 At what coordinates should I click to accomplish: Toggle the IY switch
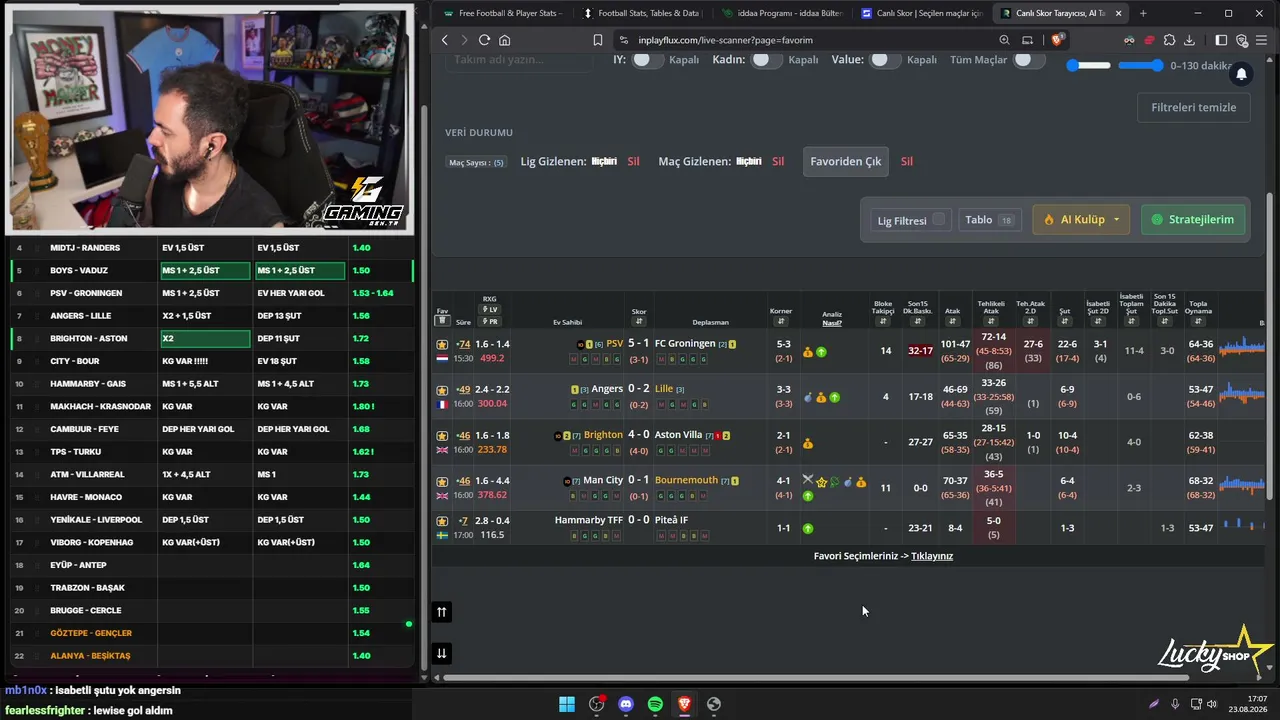pyautogui.click(x=647, y=60)
